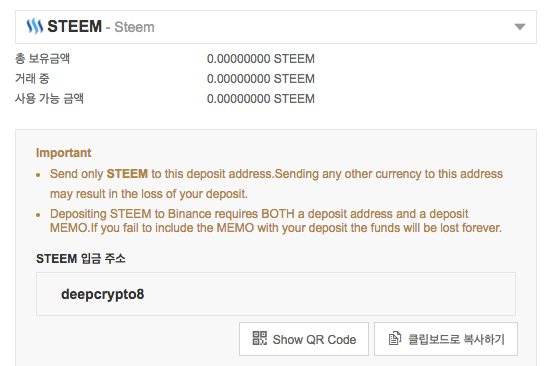Click the Important warning heading
The width and height of the screenshot is (552, 366).
(x=63, y=153)
